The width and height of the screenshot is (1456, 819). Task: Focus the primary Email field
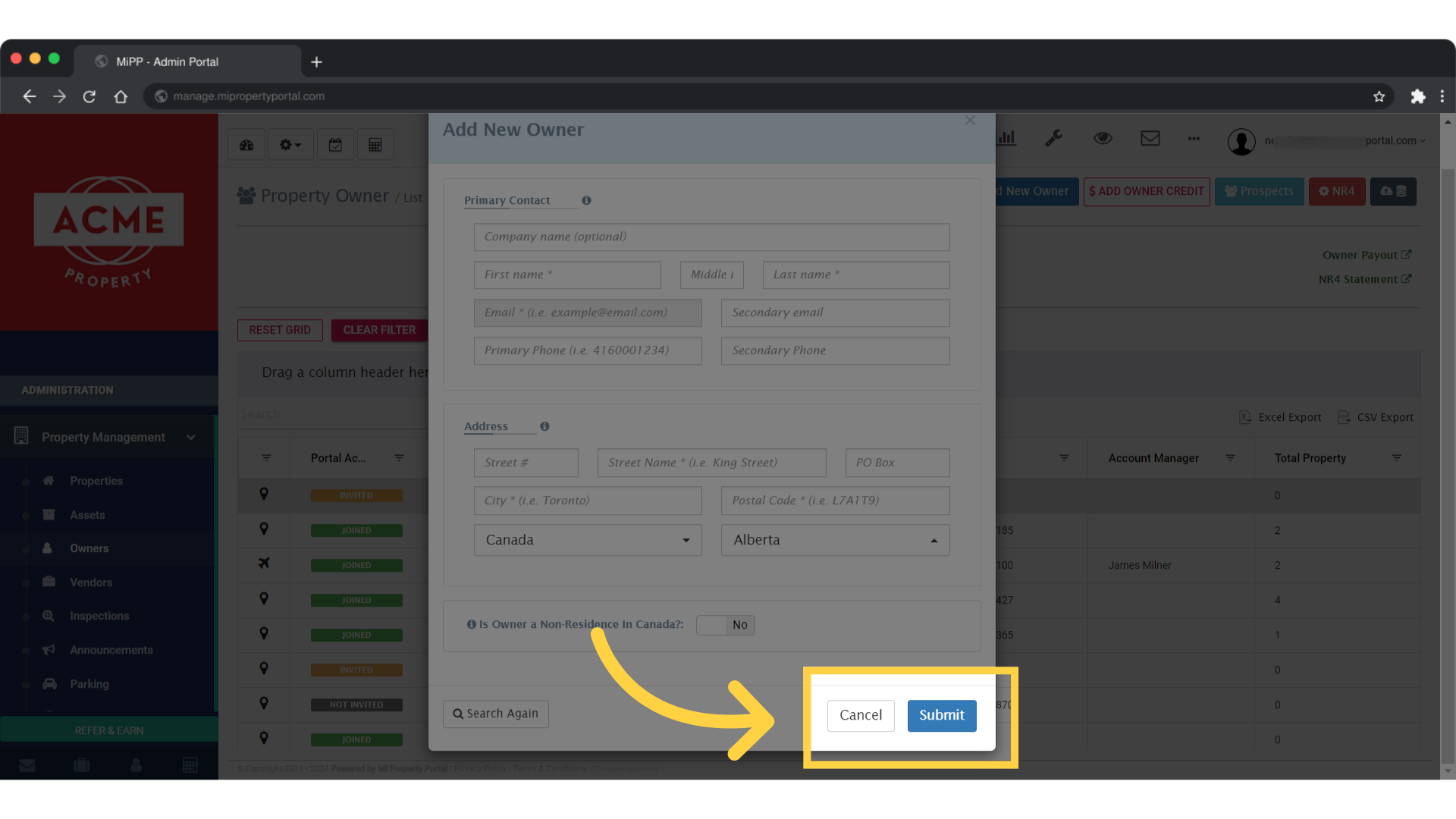pos(588,312)
